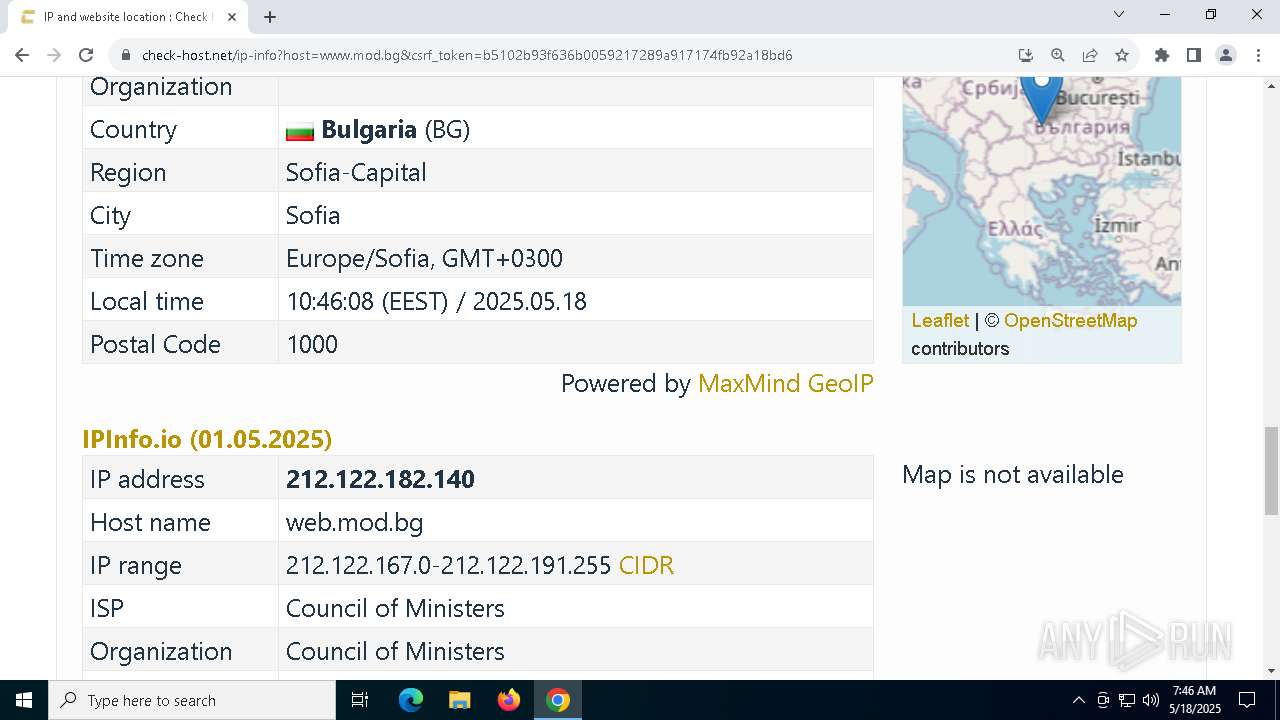The image size is (1280, 720).
Task: Select host name web.mod.bg
Action: click(x=354, y=522)
